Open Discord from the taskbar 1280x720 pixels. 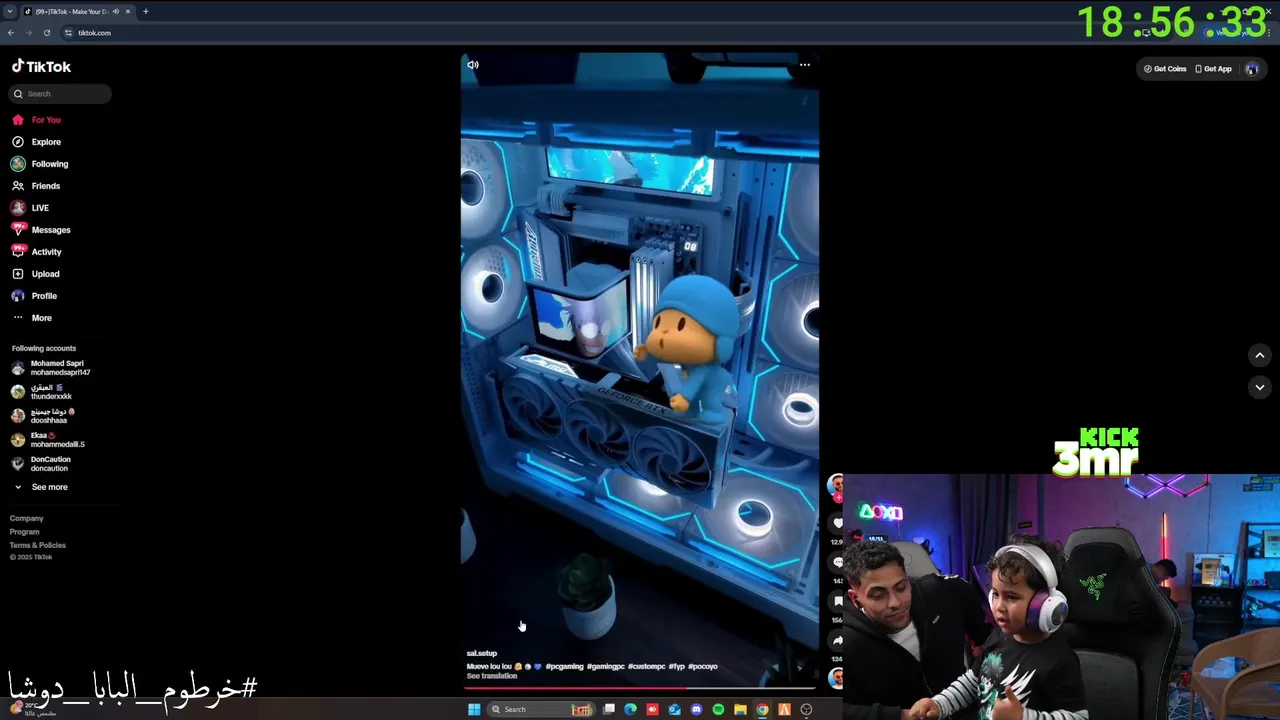[696, 710]
